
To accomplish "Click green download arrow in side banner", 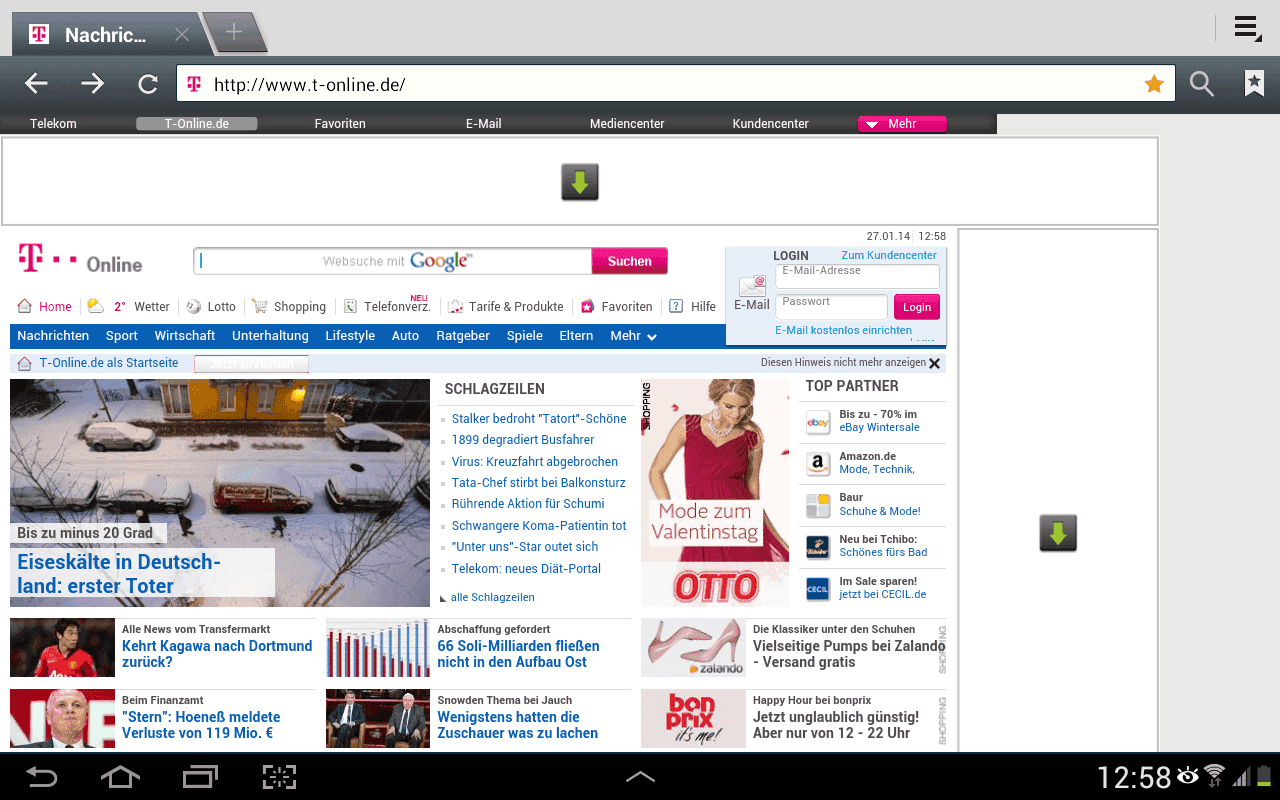I will click(x=1058, y=533).
